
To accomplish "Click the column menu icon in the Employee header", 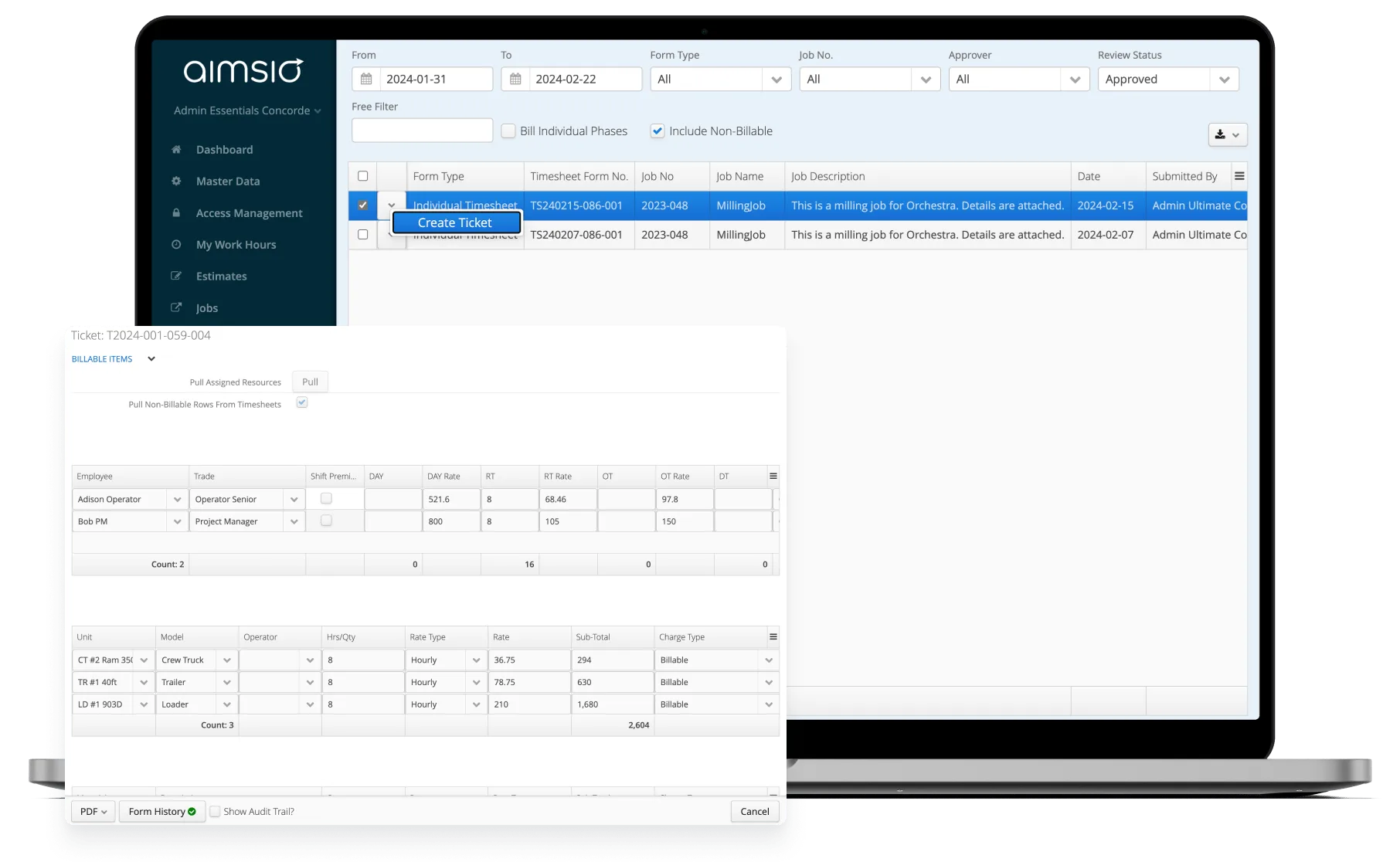I will [773, 476].
